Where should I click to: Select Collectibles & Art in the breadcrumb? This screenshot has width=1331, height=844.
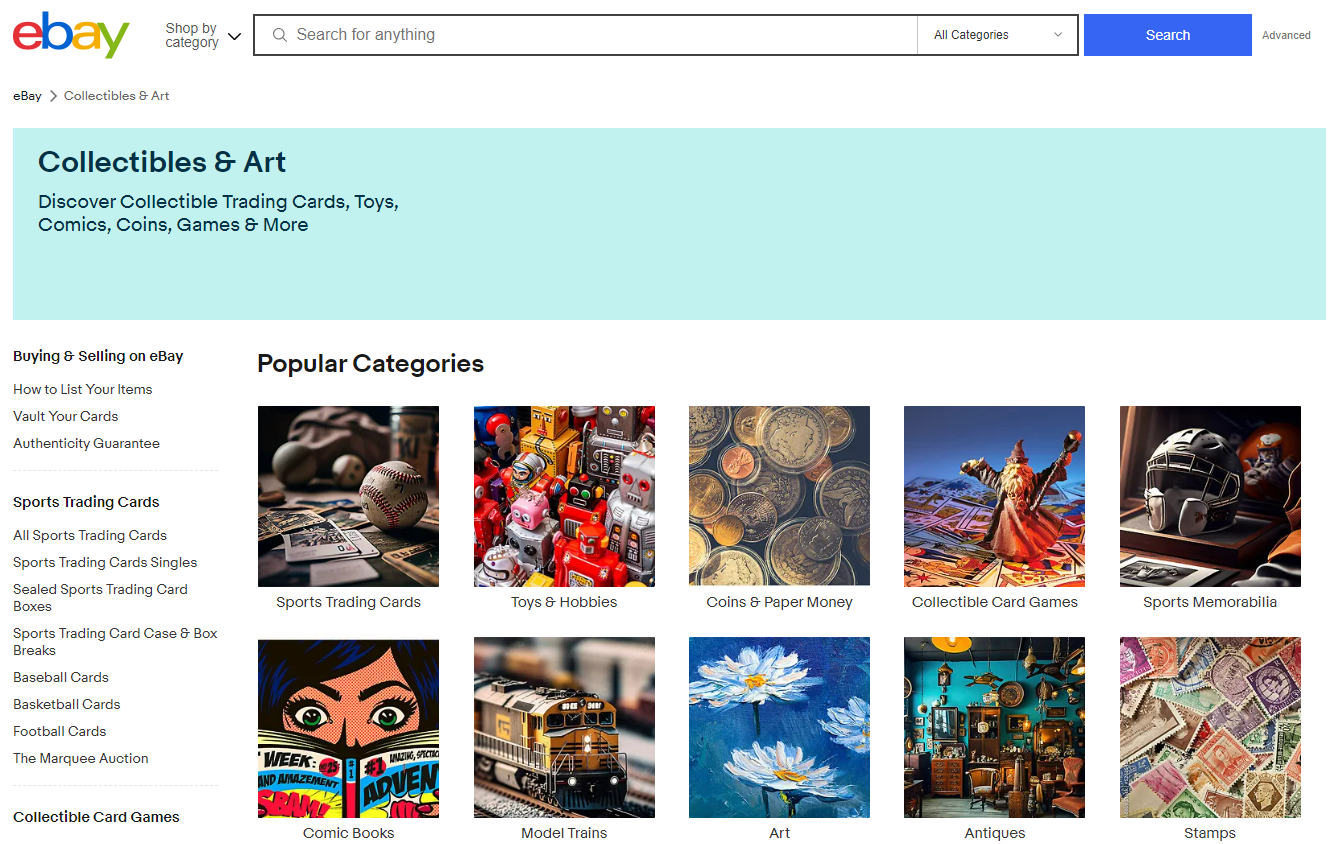click(x=116, y=95)
